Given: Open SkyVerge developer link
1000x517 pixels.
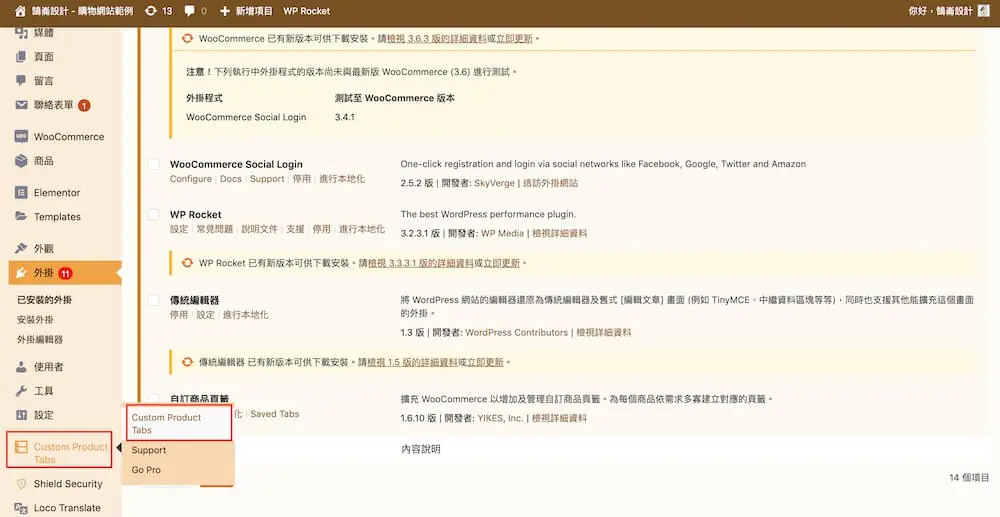Looking at the screenshot, I should click(x=494, y=183).
